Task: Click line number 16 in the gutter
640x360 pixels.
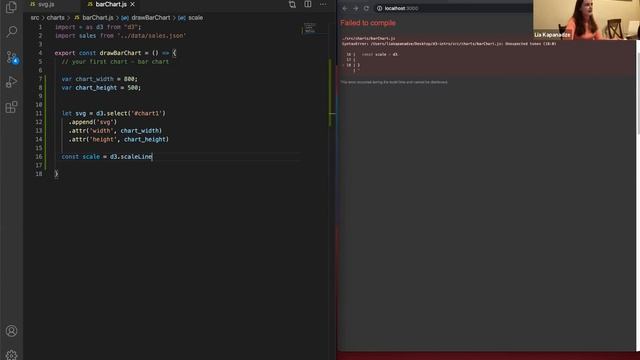Action: [39, 157]
